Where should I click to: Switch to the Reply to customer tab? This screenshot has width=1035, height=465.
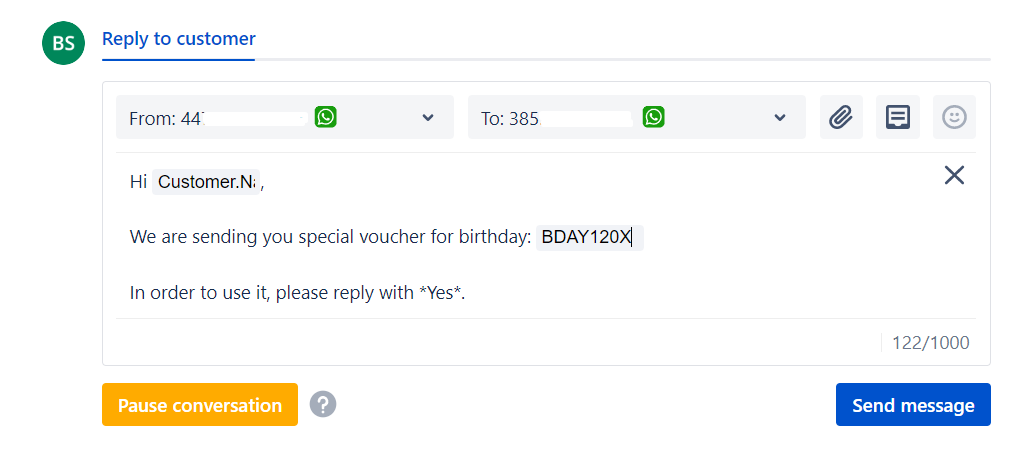179,39
